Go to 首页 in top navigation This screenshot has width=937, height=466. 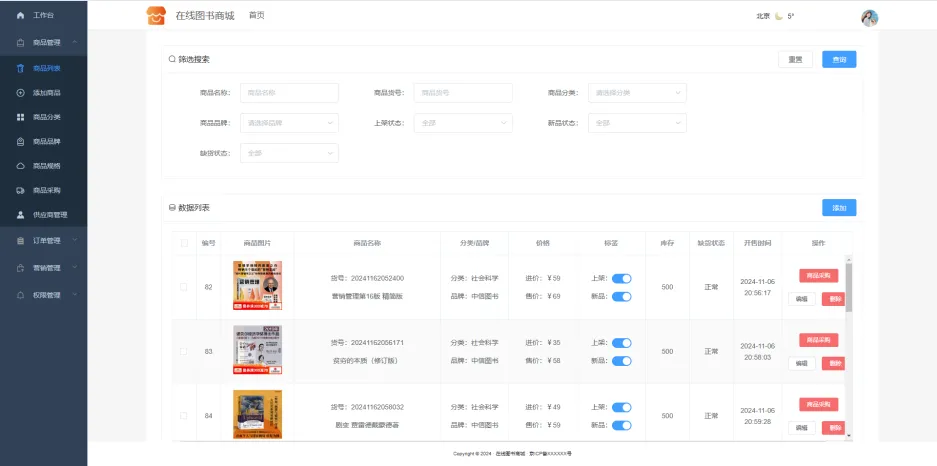257,16
